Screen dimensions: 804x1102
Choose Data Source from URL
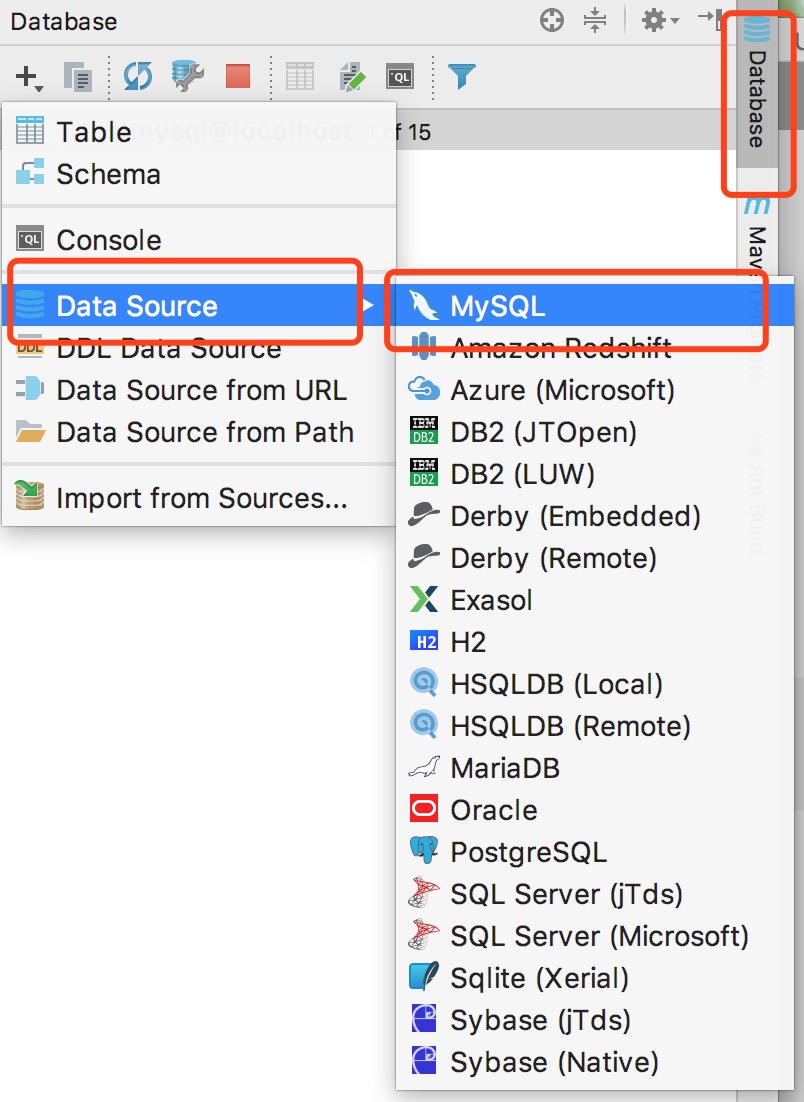(x=199, y=390)
